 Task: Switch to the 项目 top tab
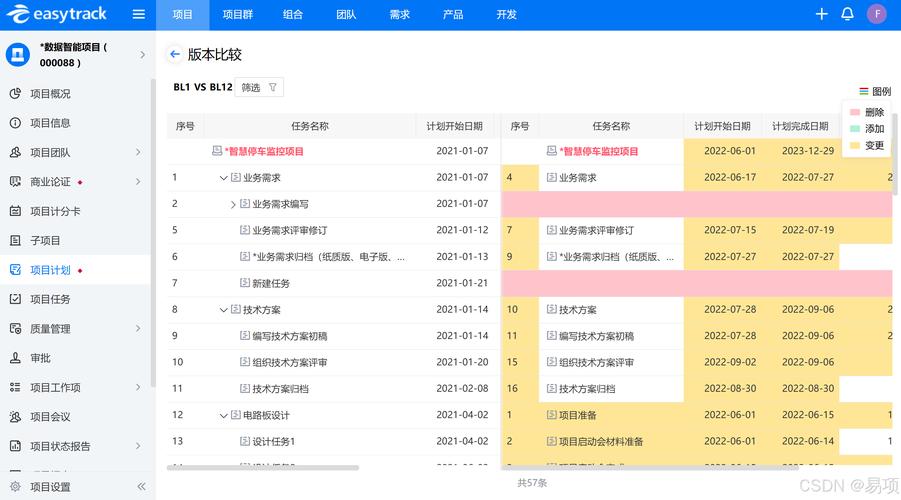click(x=183, y=14)
